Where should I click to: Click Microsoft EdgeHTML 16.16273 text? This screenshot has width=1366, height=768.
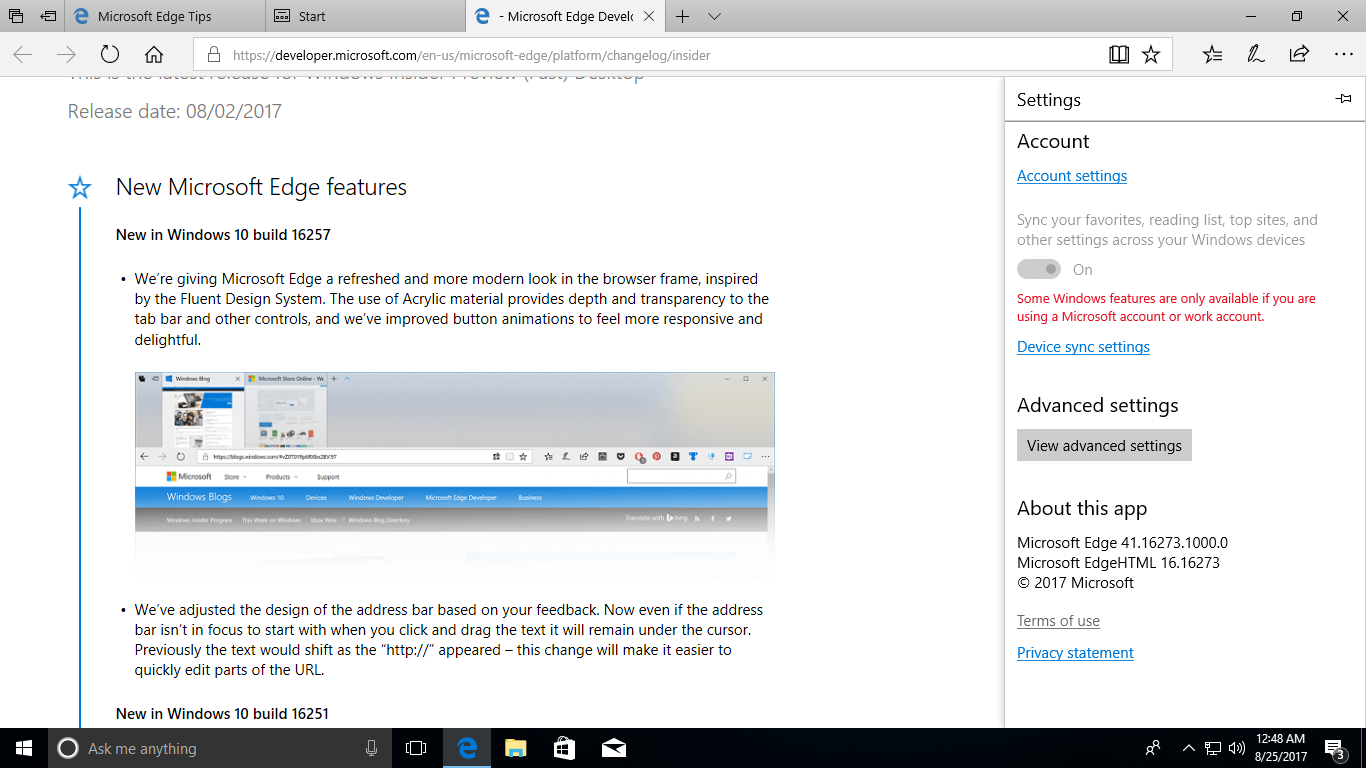pos(1118,562)
